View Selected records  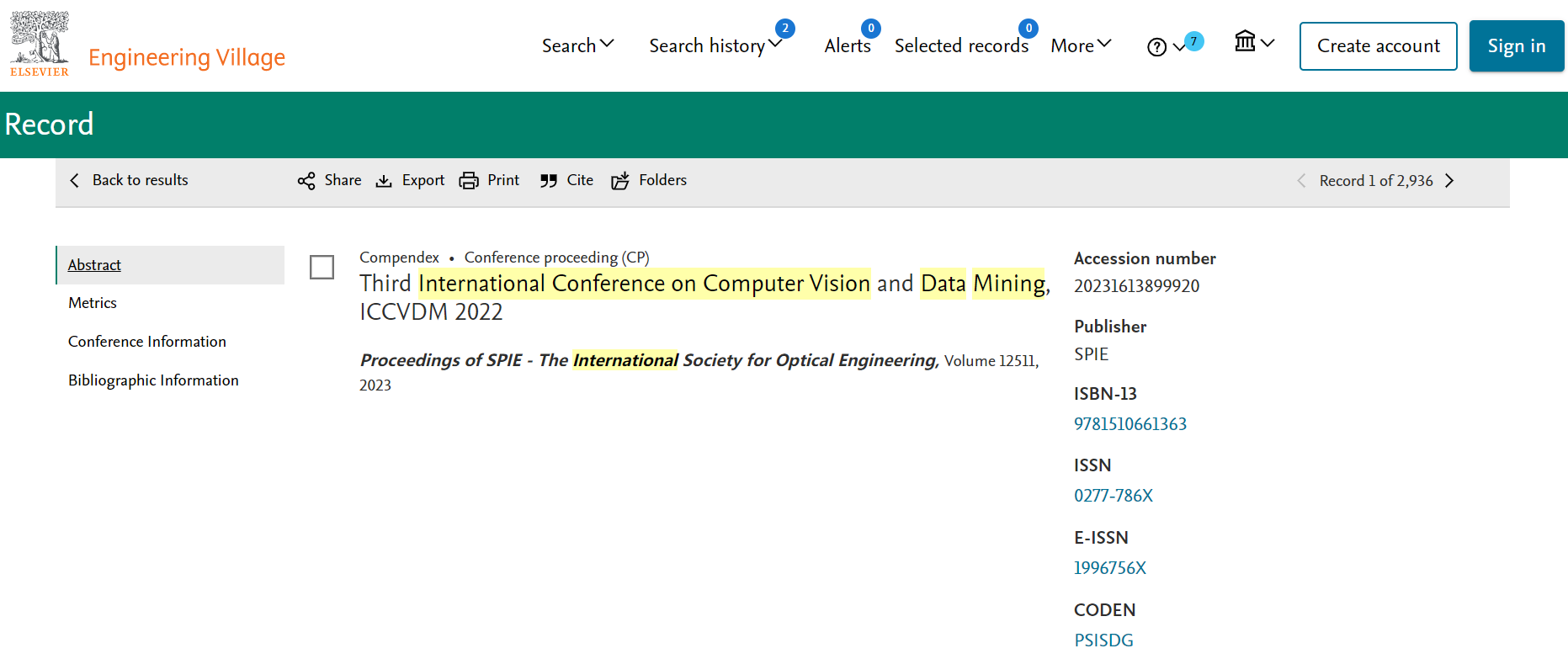[961, 45]
